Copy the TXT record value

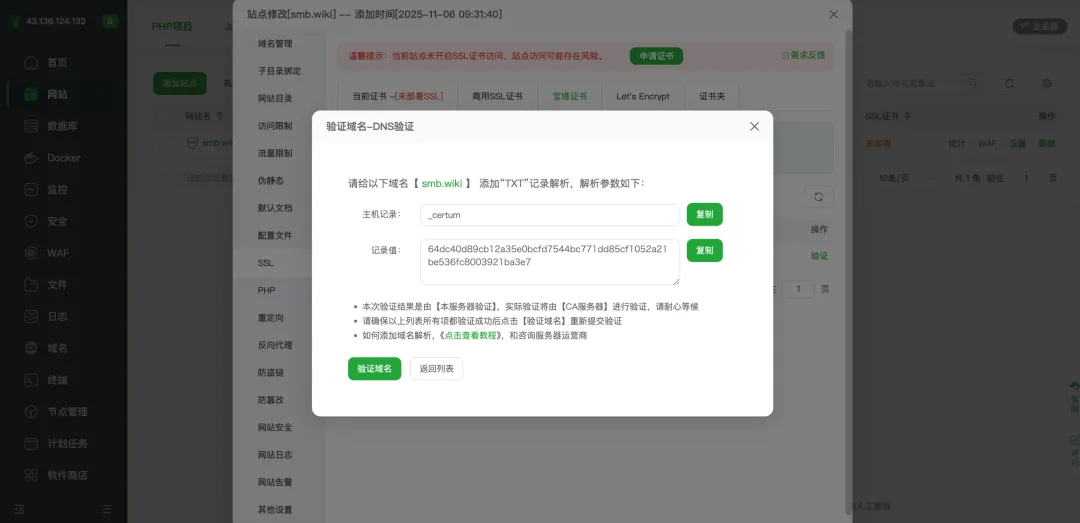tap(704, 250)
